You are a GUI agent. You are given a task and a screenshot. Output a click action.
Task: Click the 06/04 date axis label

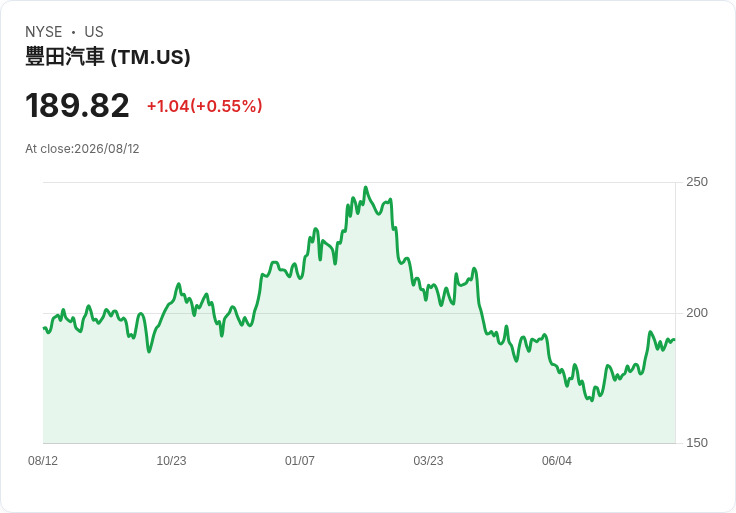557,461
